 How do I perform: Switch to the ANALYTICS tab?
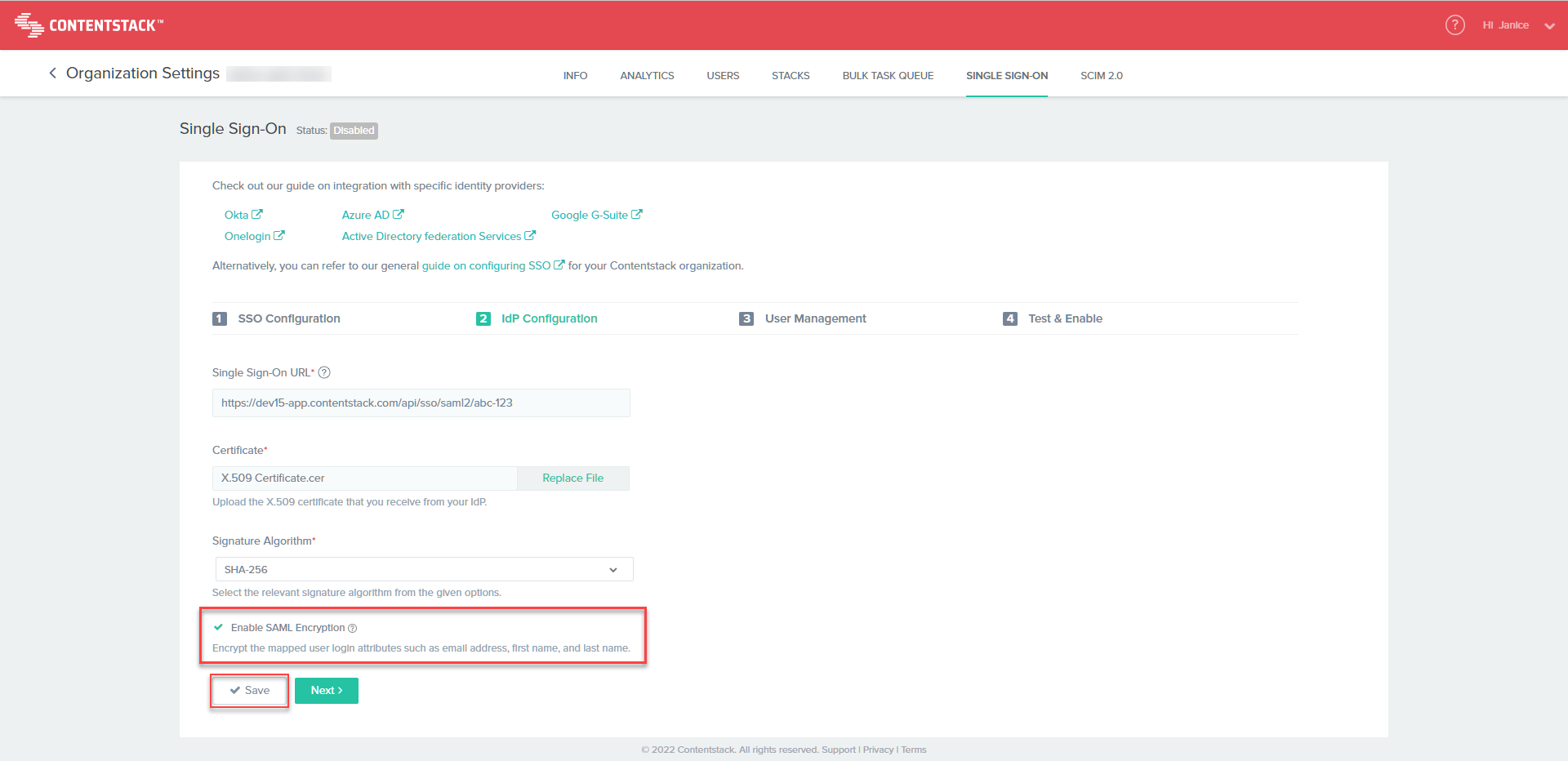pos(647,75)
